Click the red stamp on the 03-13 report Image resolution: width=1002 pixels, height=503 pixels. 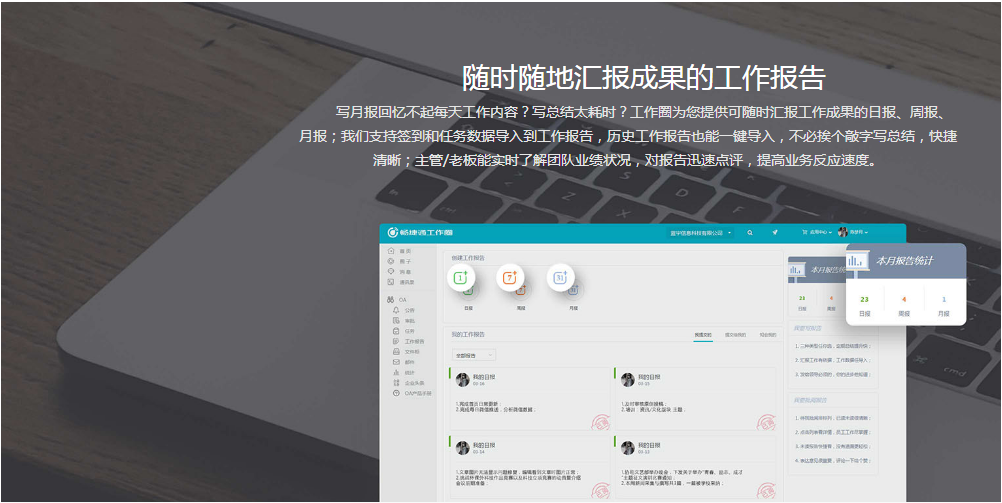tap(766, 490)
